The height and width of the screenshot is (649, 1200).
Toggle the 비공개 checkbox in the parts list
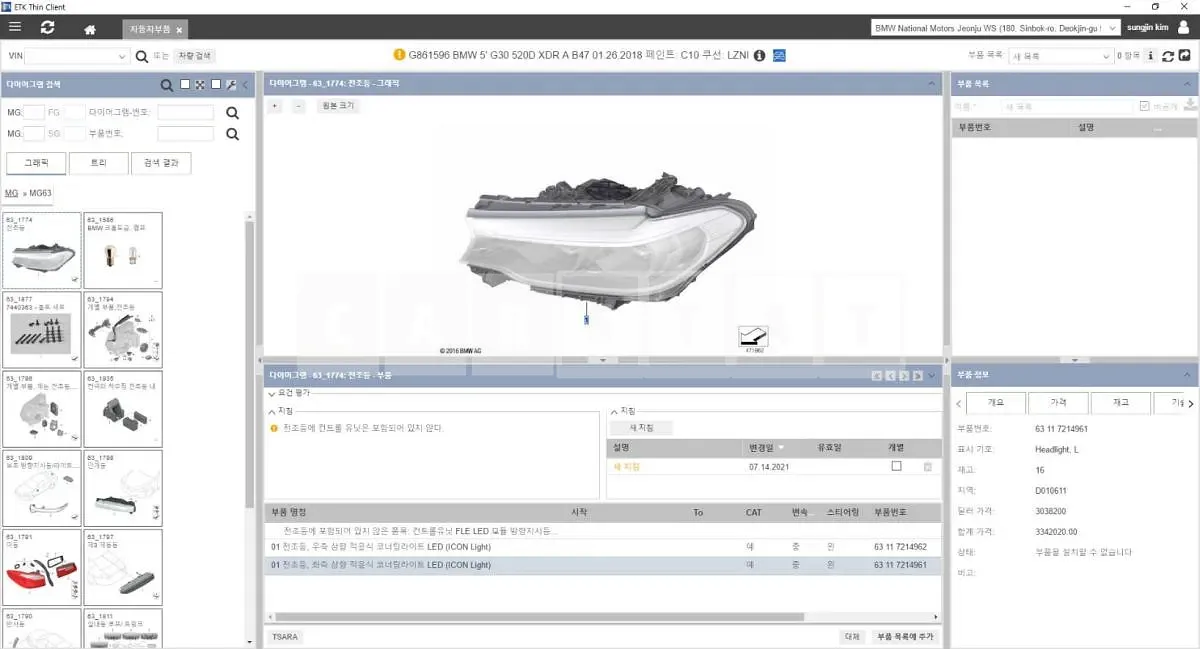pos(1145,106)
